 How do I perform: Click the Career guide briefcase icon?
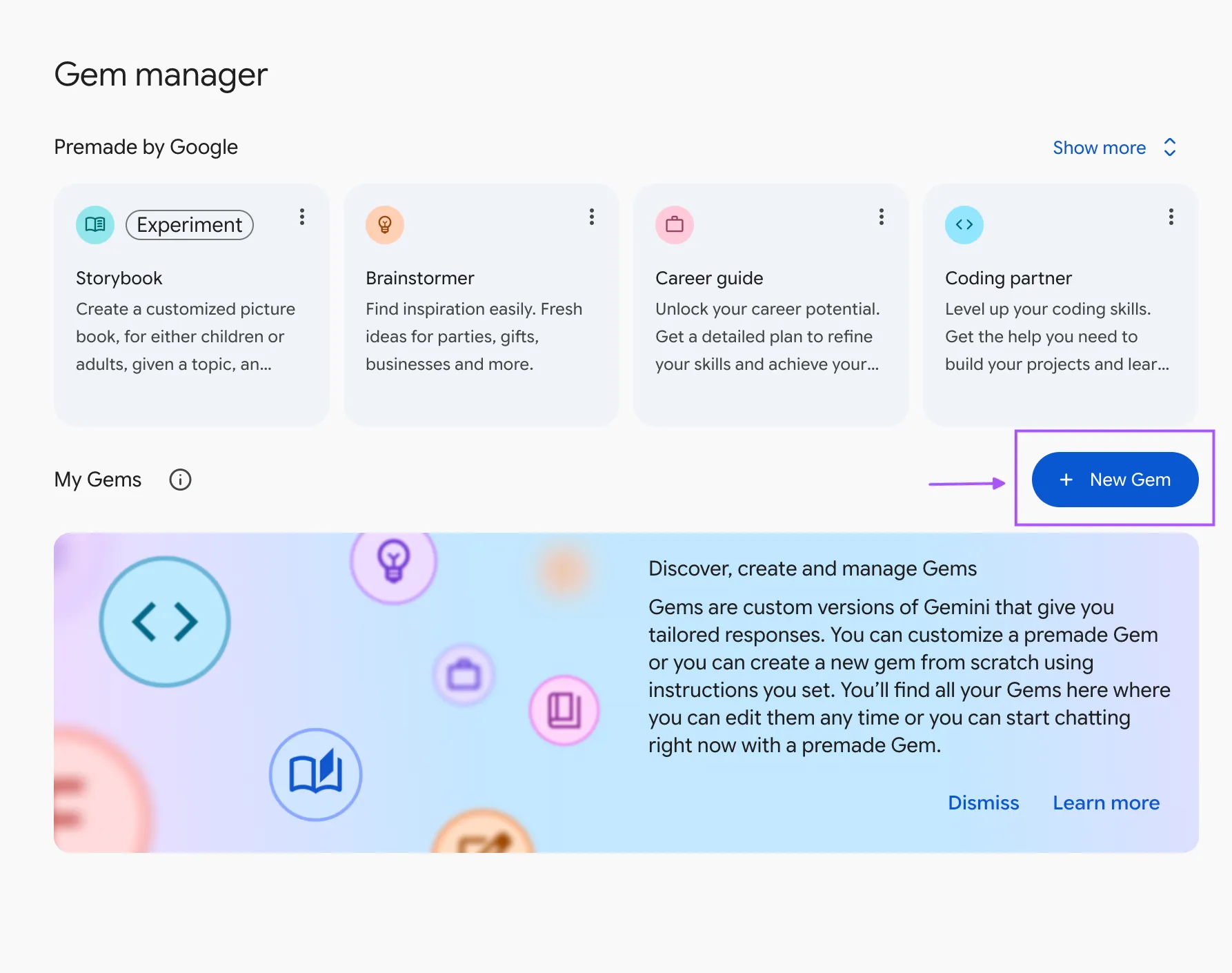click(x=675, y=225)
